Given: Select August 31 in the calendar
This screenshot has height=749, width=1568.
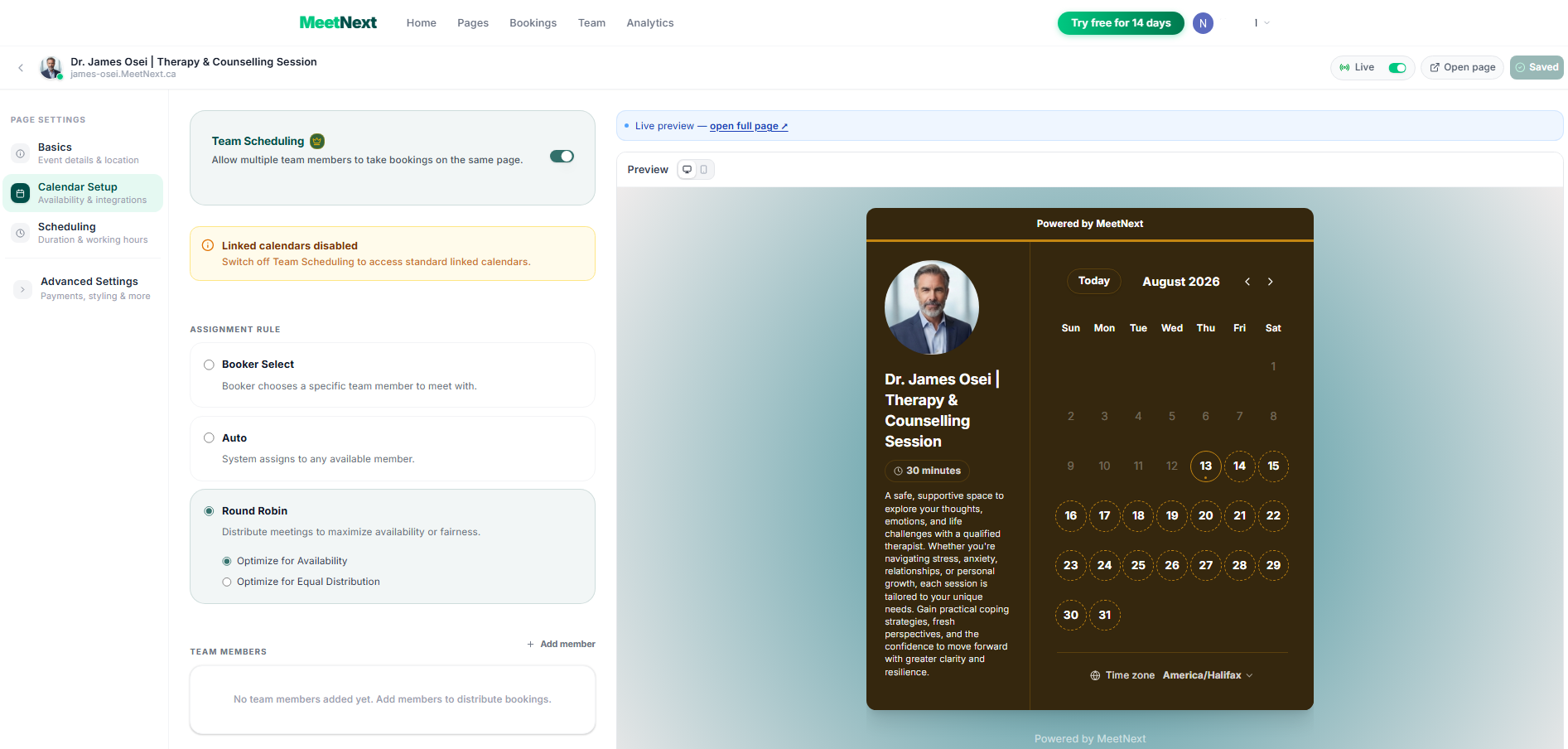Looking at the screenshot, I should [x=1104, y=615].
